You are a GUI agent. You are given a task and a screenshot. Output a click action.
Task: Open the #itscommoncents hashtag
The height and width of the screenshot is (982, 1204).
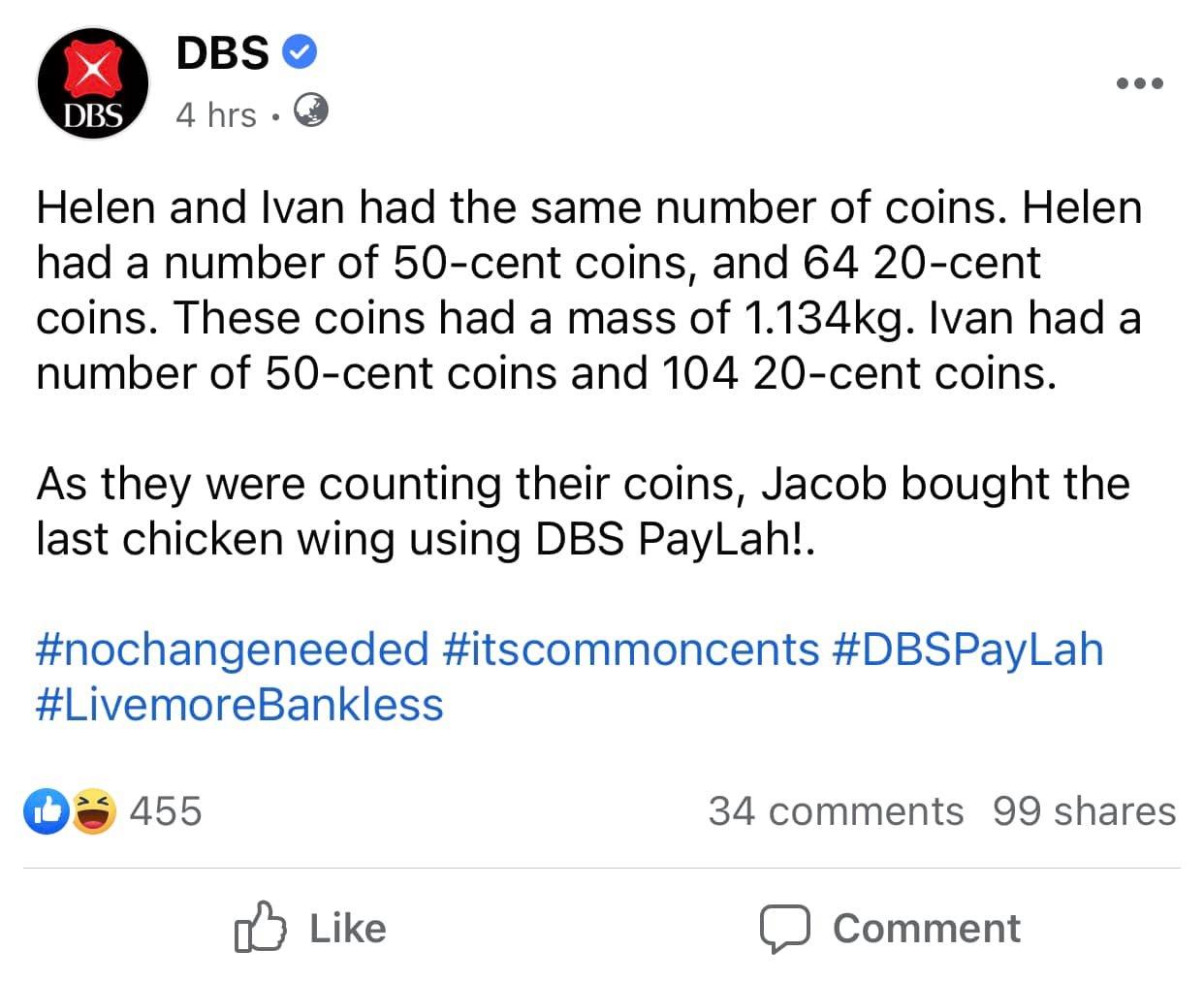pos(631,649)
